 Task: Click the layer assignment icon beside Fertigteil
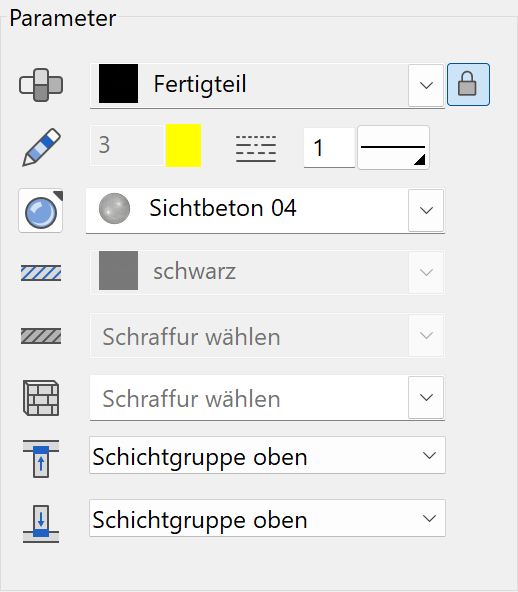click(x=41, y=85)
